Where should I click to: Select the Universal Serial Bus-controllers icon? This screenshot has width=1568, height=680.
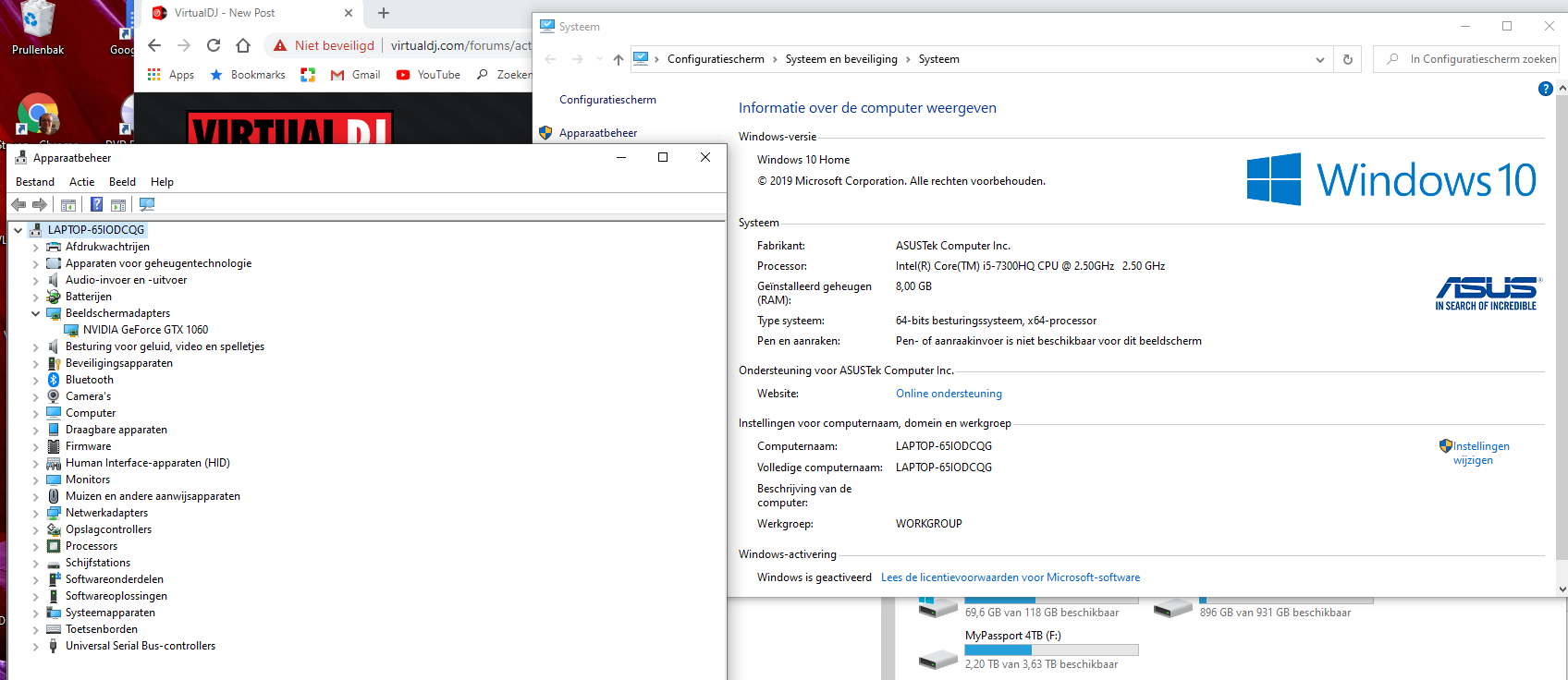[54, 646]
